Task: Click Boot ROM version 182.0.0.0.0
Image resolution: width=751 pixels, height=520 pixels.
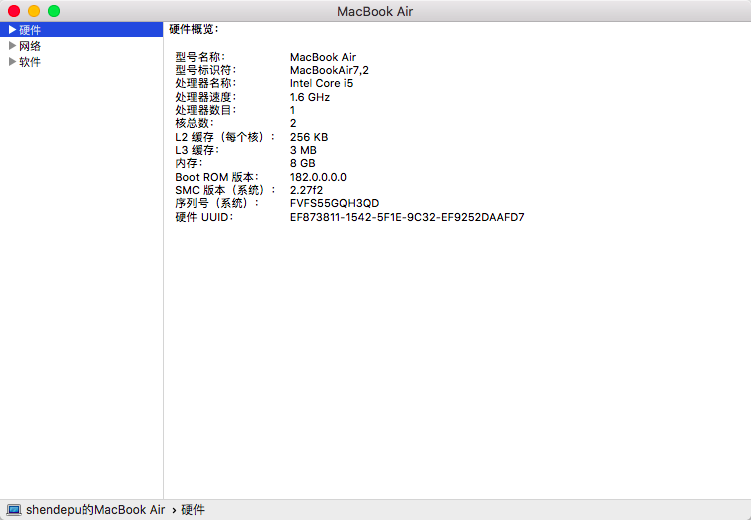Action: coord(318,177)
